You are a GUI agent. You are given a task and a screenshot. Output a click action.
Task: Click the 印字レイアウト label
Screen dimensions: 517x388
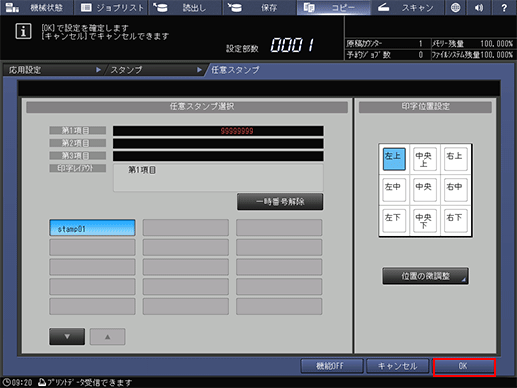(78, 168)
